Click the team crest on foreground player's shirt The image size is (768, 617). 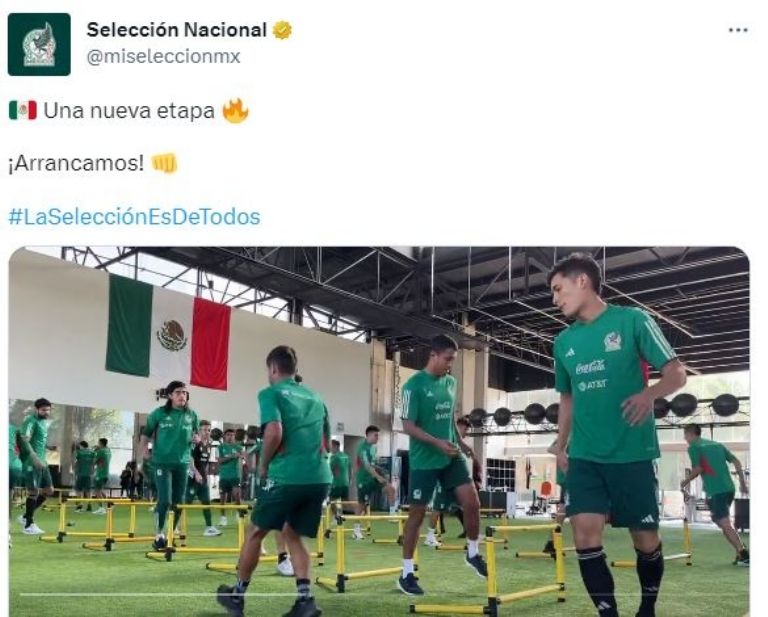(x=612, y=341)
